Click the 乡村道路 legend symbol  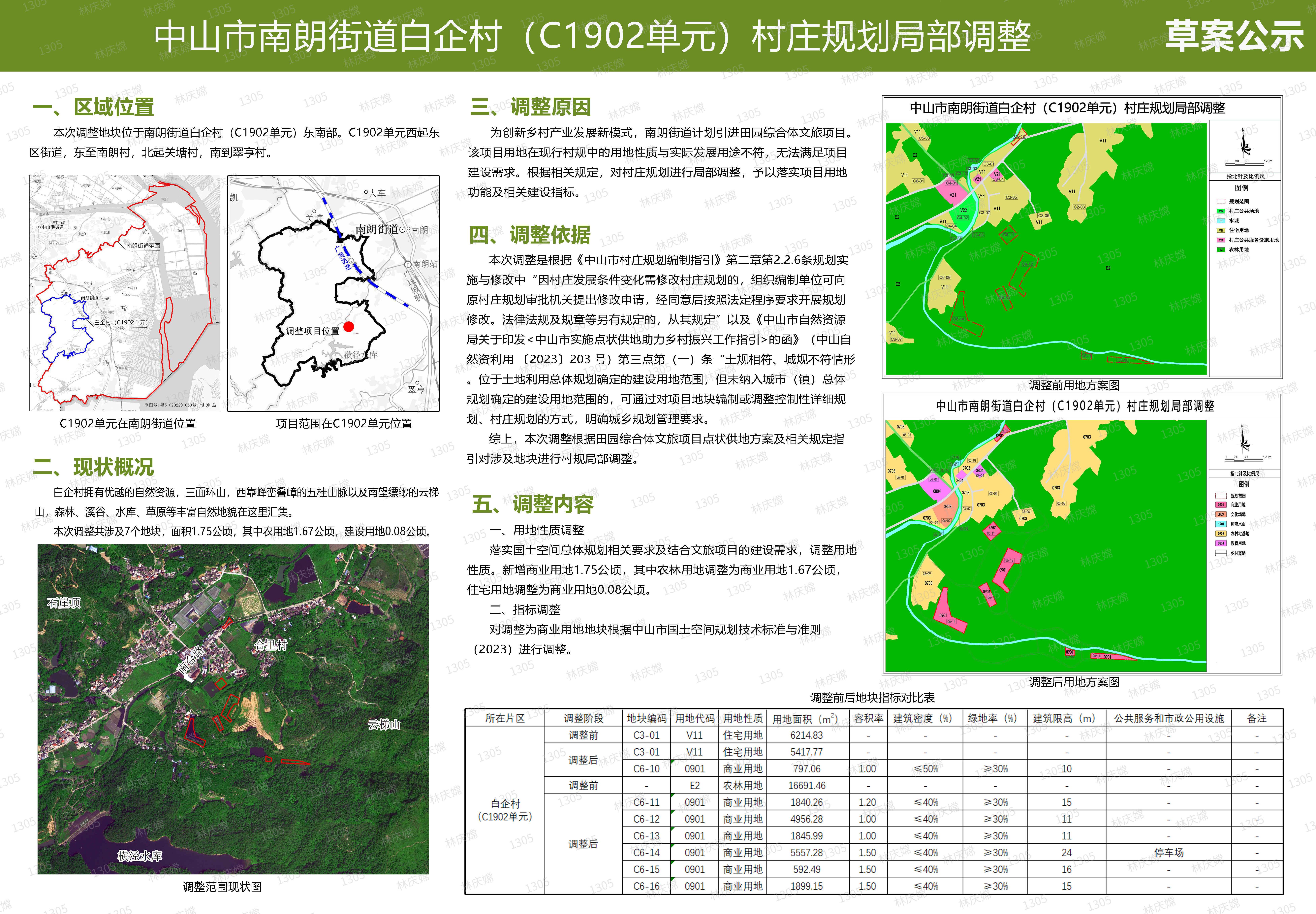point(1221,553)
